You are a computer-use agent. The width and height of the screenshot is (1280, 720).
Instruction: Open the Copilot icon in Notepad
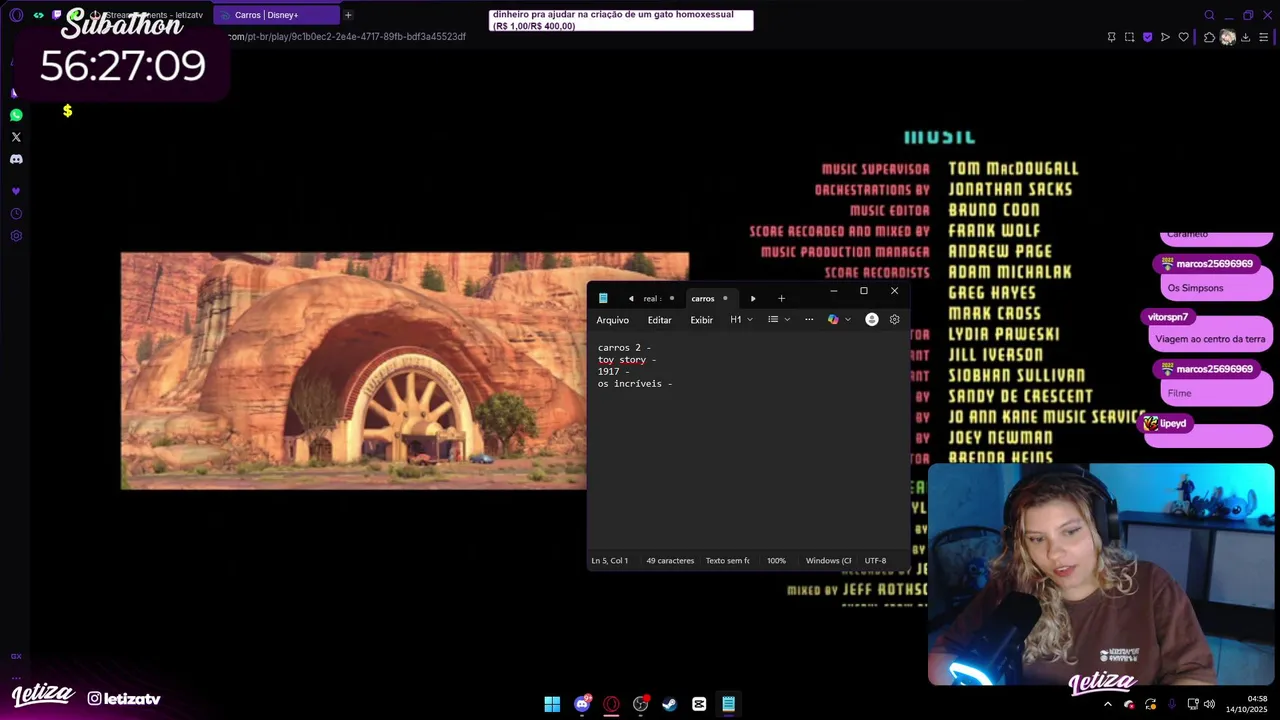click(x=833, y=320)
